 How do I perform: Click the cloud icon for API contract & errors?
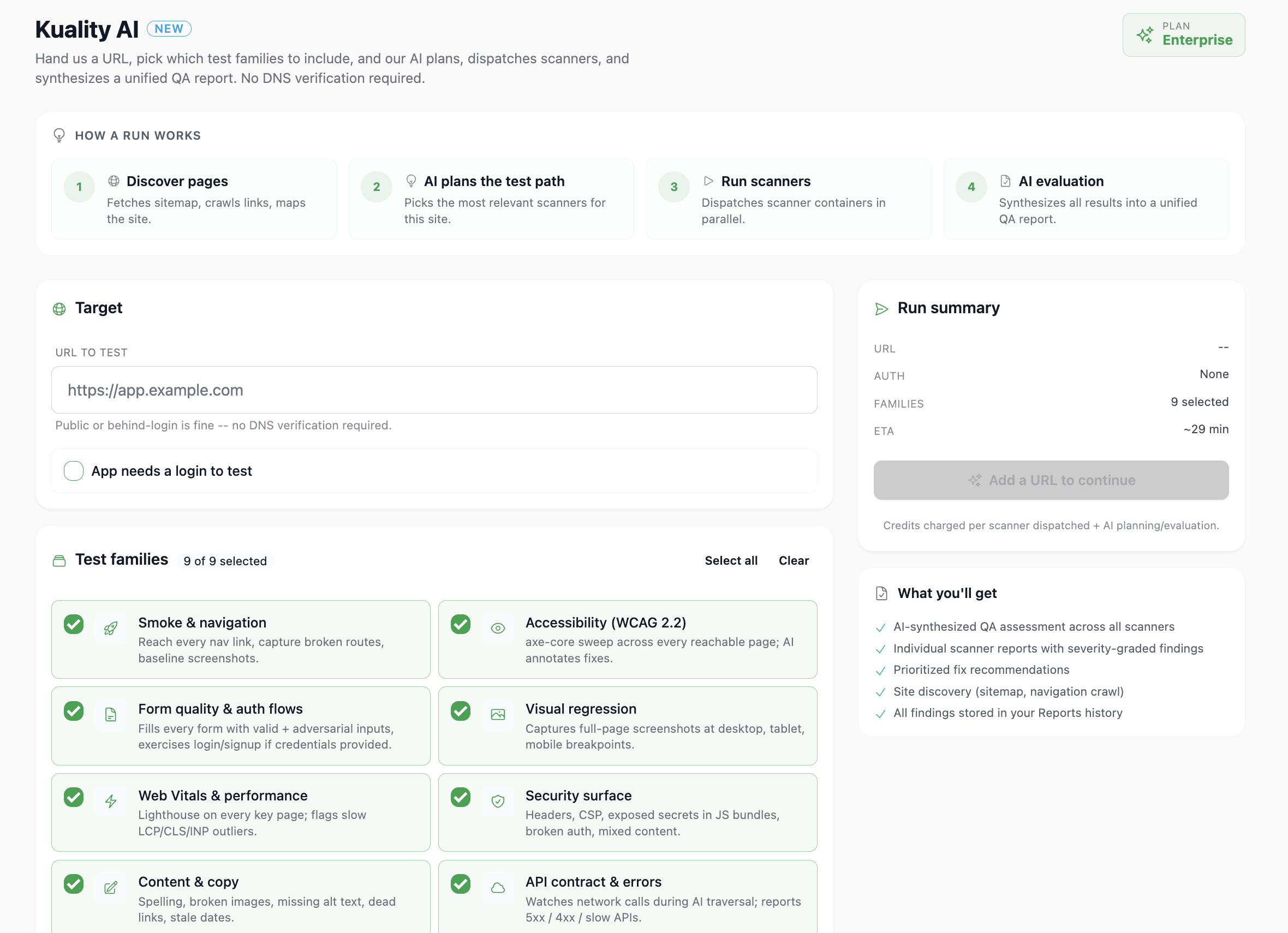click(x=498, y=887)
